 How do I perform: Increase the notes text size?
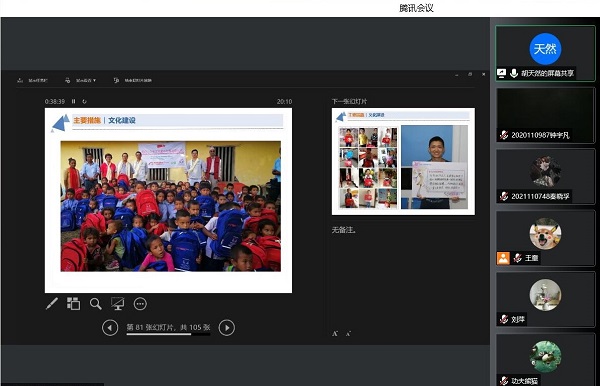click(335, 334)
